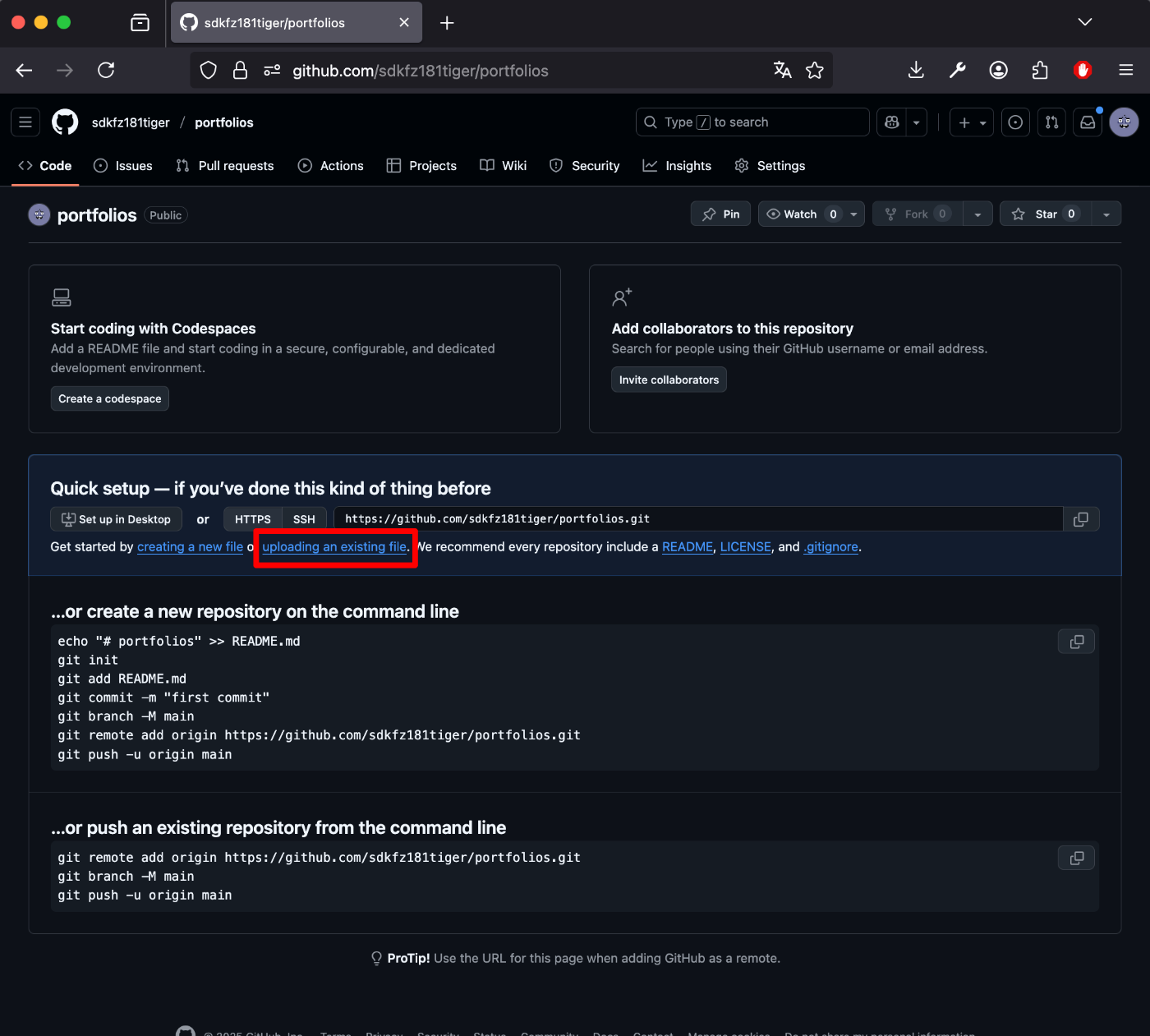Image resolution: width=1150 pixels, height=1036 pixels.
Task: Bookmark this page with star icon
Action: [x=815, y=71]
